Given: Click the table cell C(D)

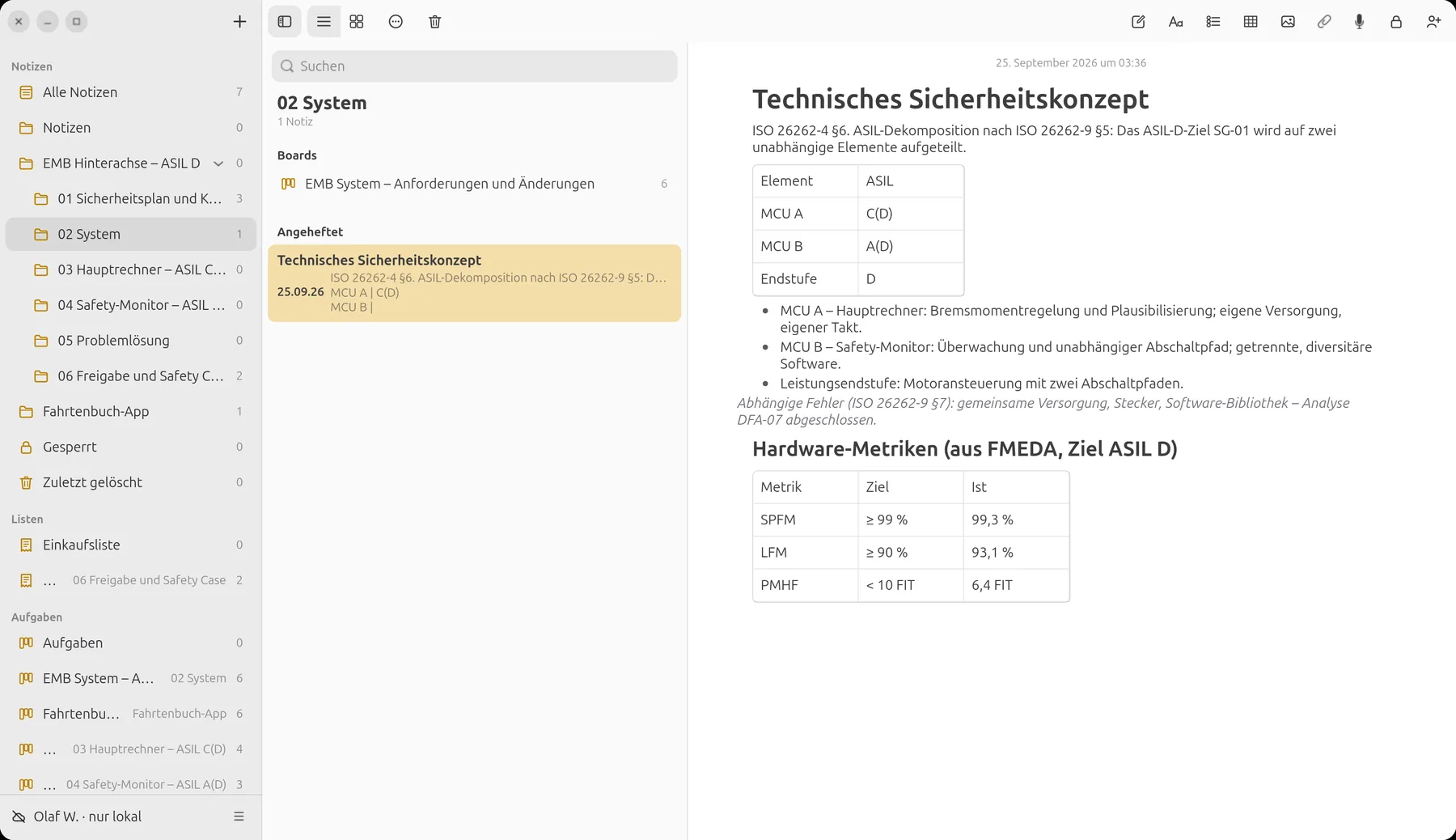Looking at the screenshot, I should 911,214.
